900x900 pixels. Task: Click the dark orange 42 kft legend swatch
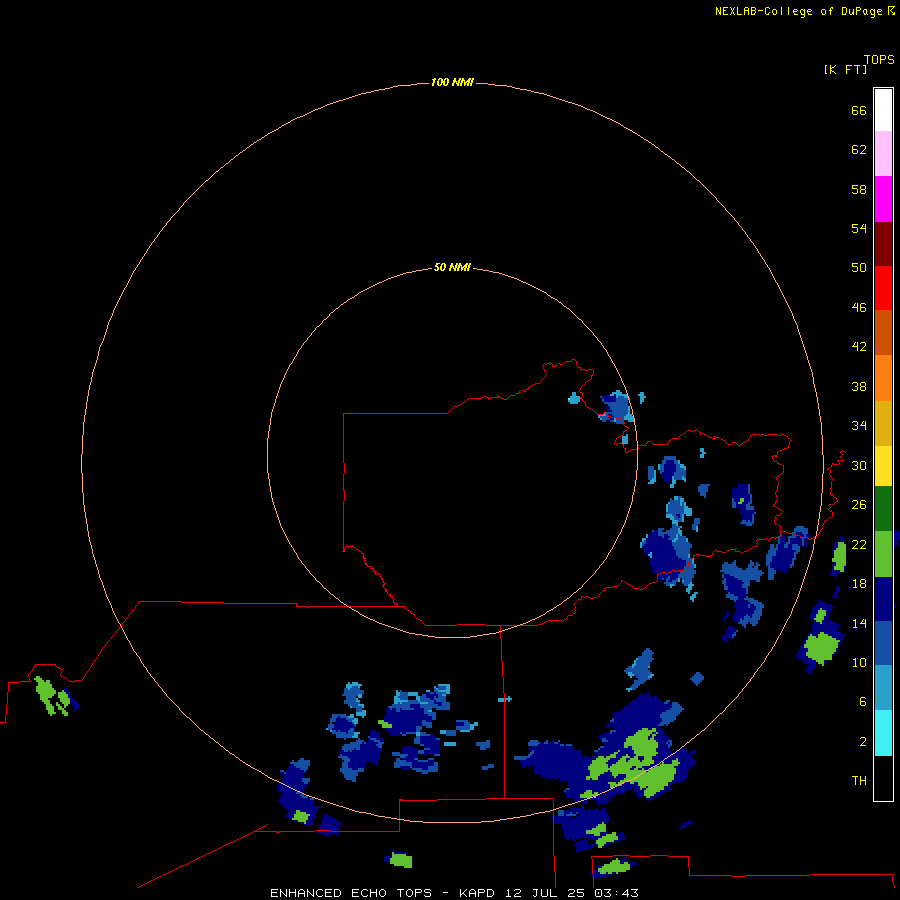[x=883, y=333]
